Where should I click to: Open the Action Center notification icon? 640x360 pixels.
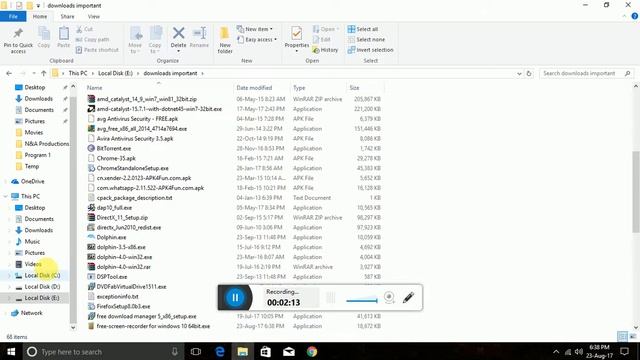pos(624,351)
